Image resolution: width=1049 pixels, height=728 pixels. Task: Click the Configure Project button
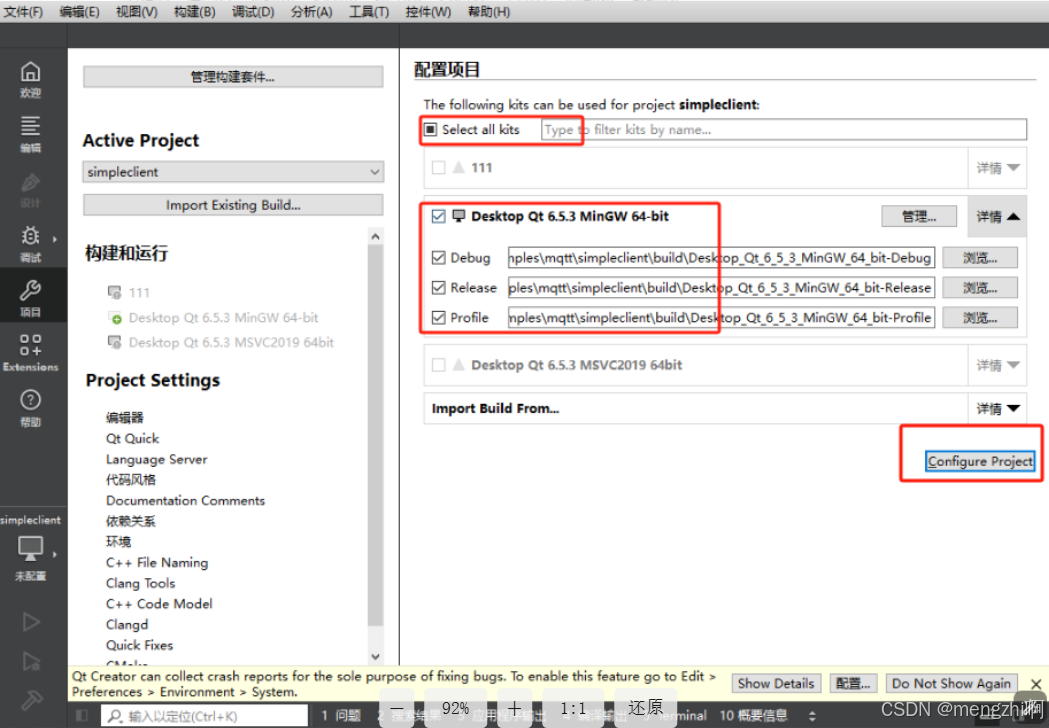(x=979, y=461)
